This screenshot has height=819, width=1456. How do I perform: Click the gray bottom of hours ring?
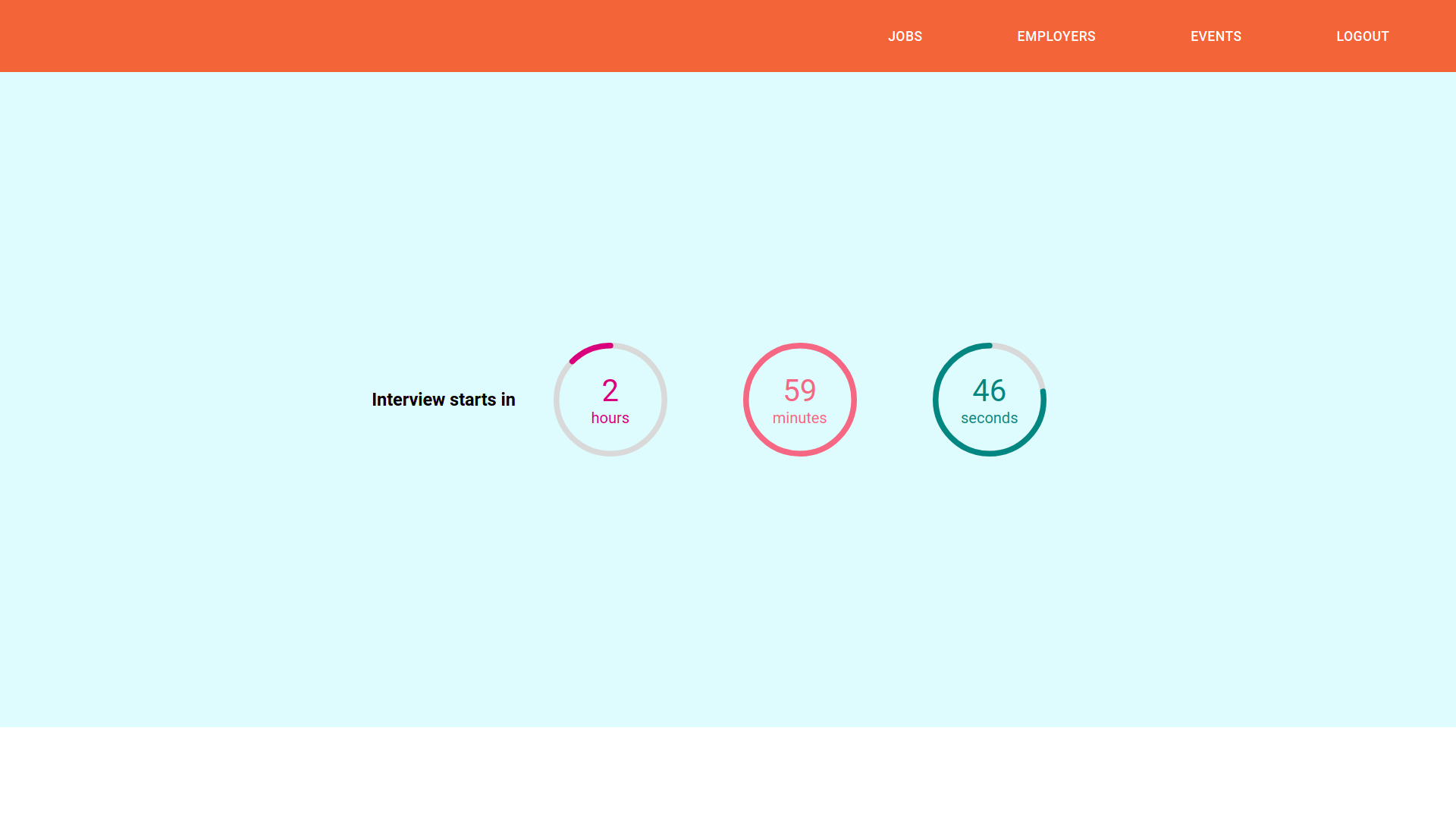pyautogui.click(x=610, y=453)
